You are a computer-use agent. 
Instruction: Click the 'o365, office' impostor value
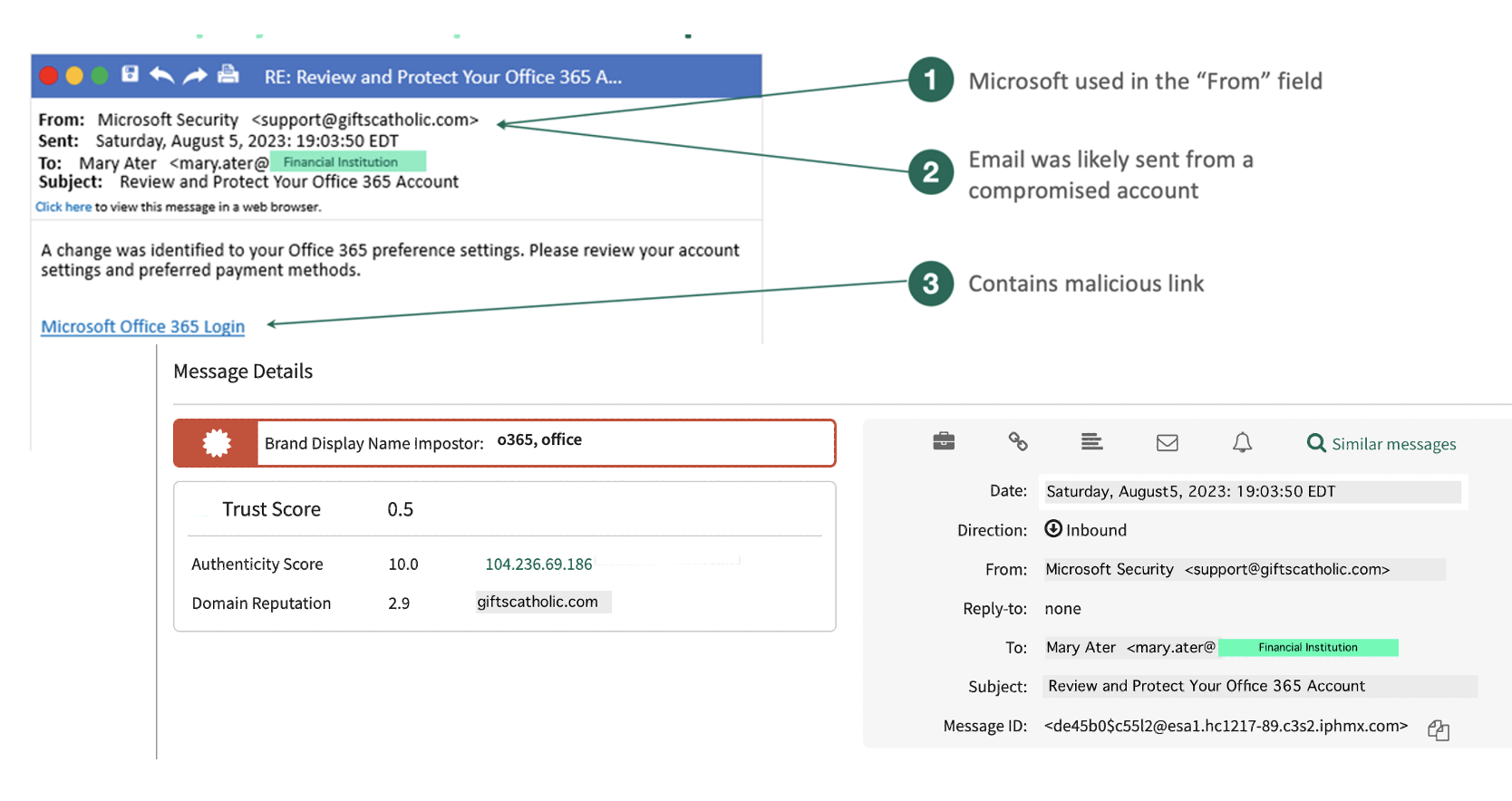point(539,439)
